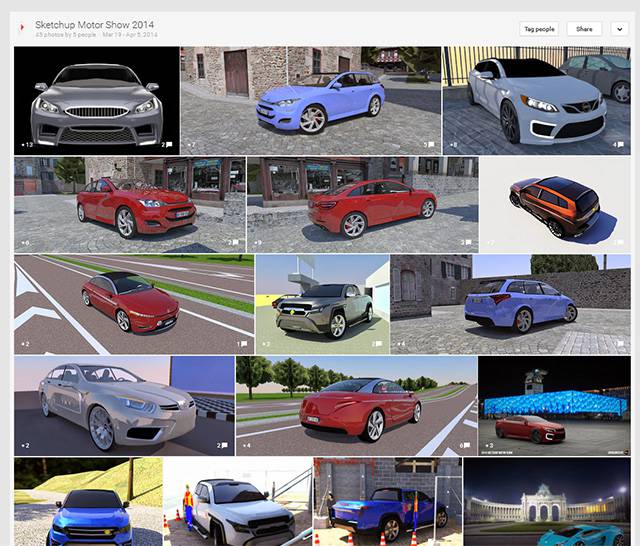
Task: Open the gray car on black background photo
Action: click(97, 100)
